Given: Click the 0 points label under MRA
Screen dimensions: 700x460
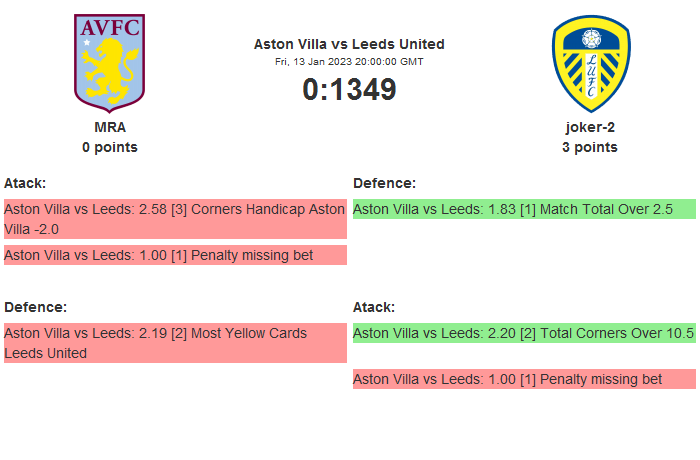Looking at the screenshot, I should (110, 147).
